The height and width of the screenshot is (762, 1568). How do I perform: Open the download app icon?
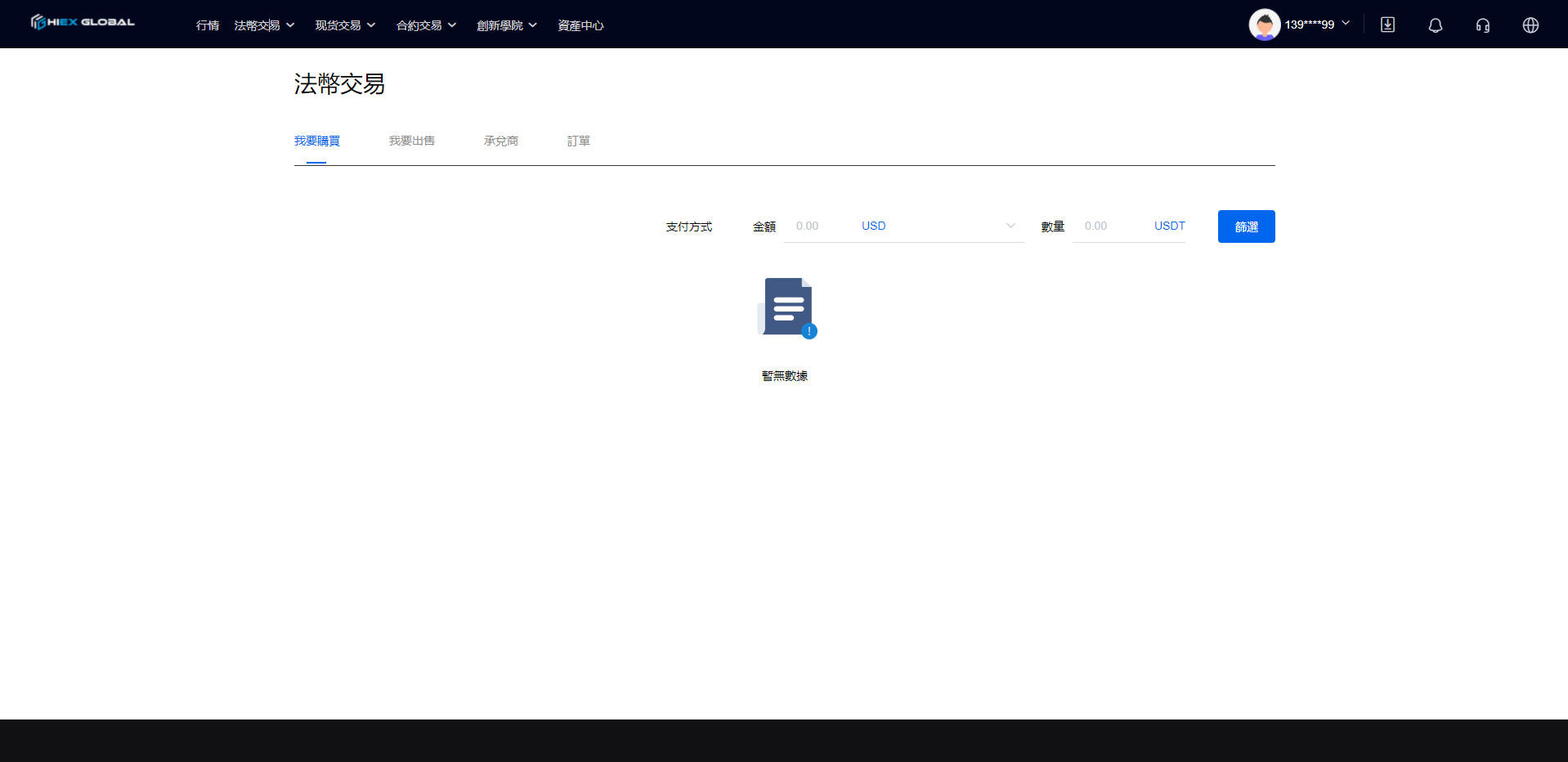point(1387,25)
